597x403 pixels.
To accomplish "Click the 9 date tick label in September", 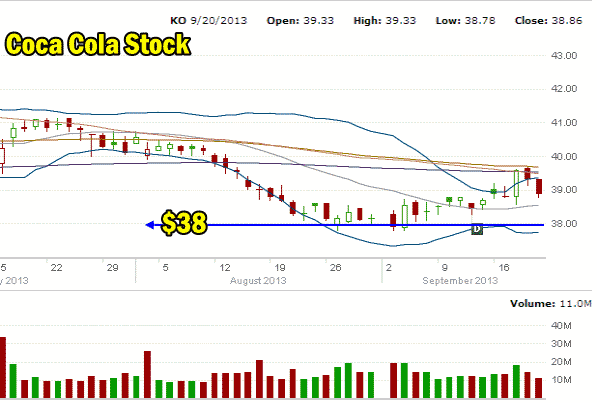I will point(444,268).
